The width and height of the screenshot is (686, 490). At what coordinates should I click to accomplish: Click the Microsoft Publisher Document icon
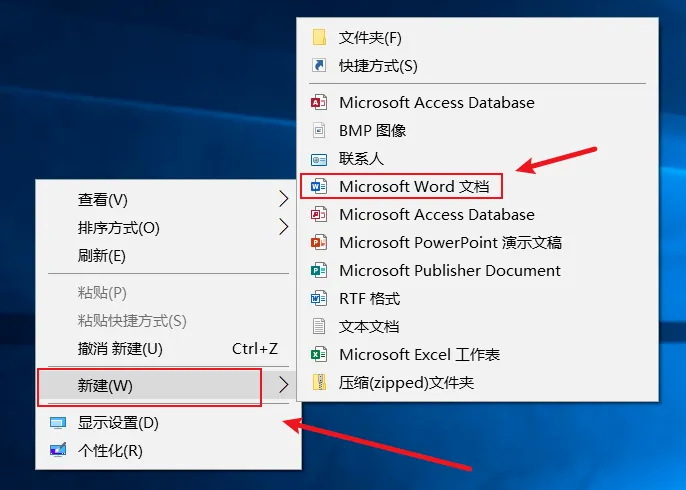click(319, 270)
